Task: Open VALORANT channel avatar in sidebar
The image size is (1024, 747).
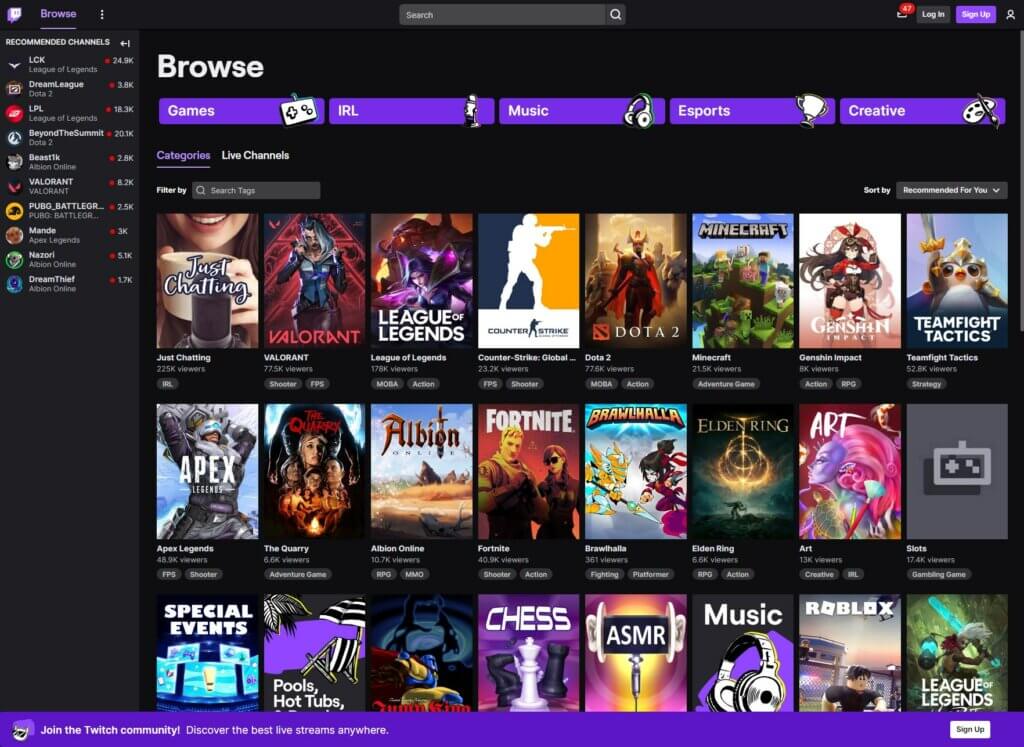Action: click(14, 186)
